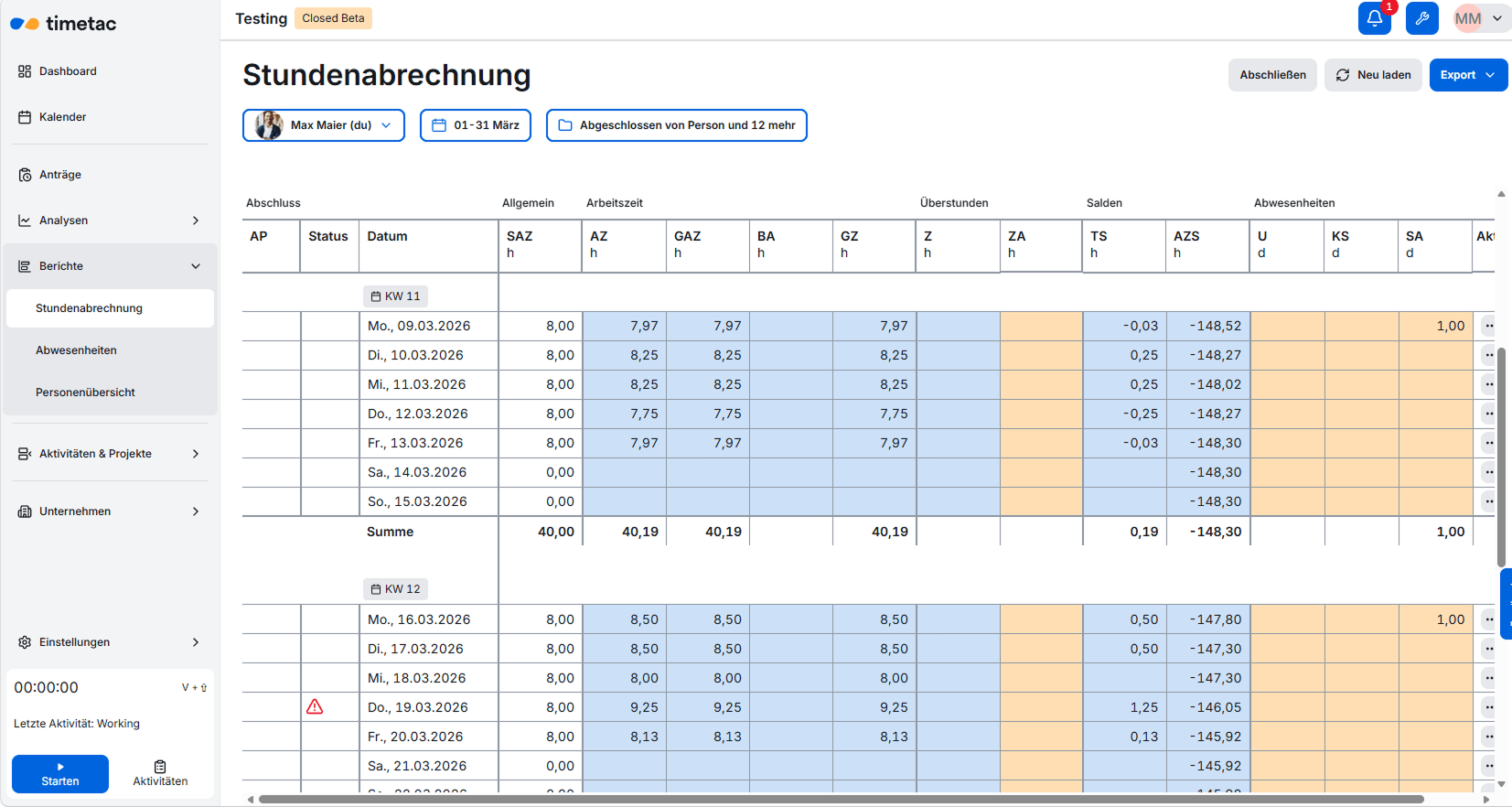Click the timetac logo
Image resolution: width=1512 pixels, height=807 pixels.
[63, 24]
